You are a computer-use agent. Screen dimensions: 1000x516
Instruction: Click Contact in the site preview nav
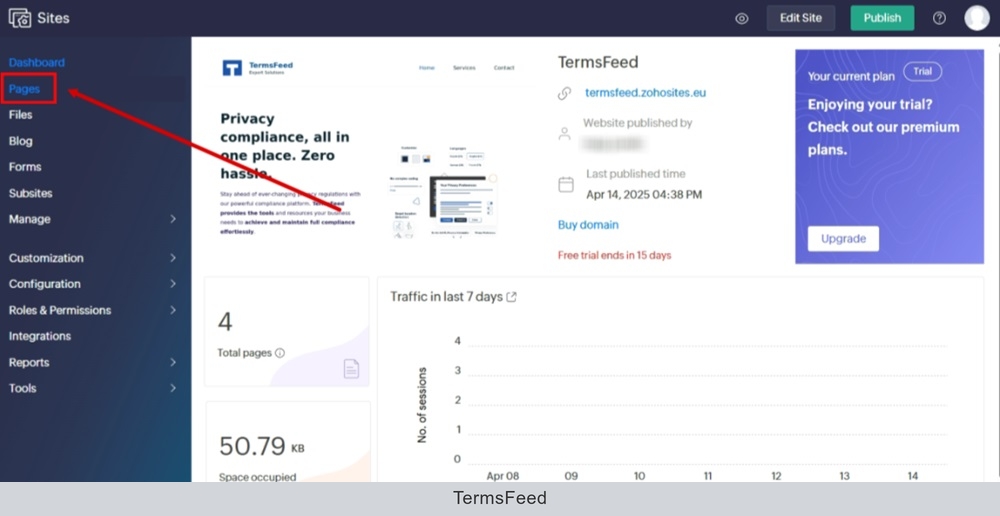(504, 68)
